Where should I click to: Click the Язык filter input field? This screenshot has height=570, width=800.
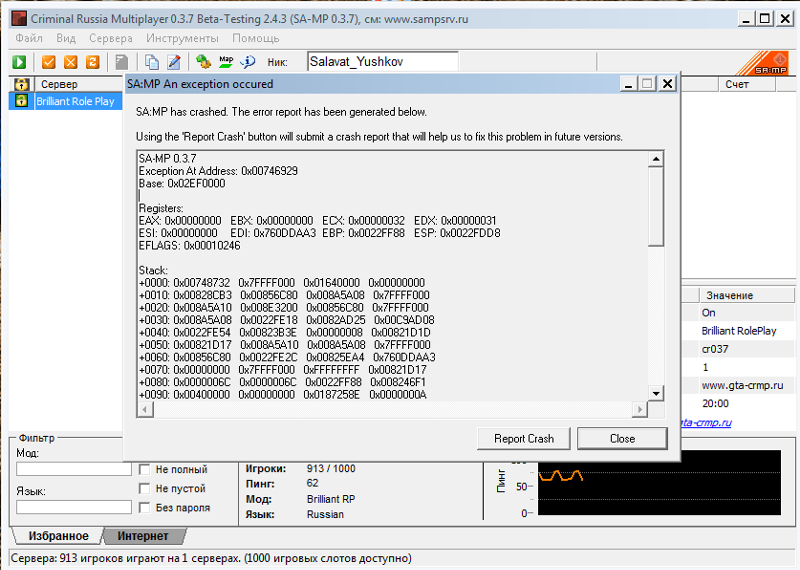pos(74,507)
